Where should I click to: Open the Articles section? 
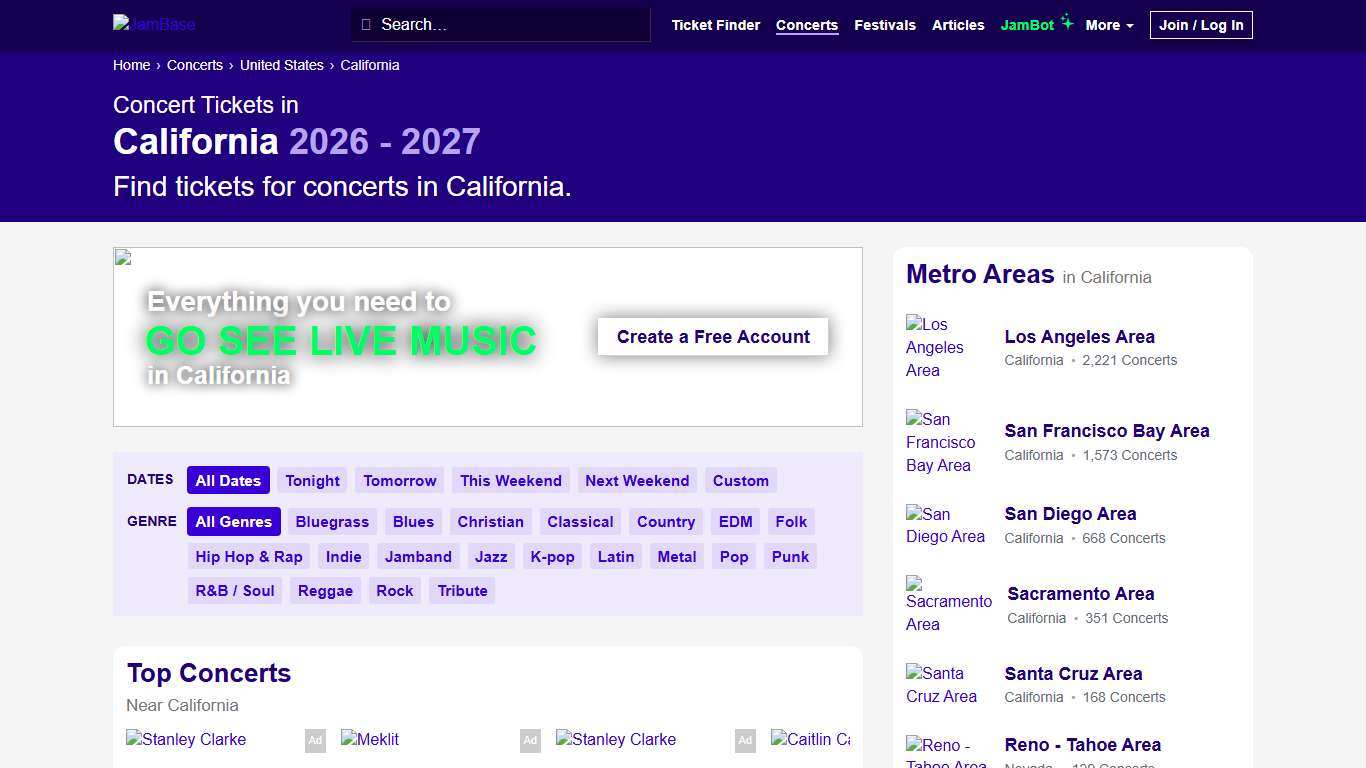tap(958, 25)
